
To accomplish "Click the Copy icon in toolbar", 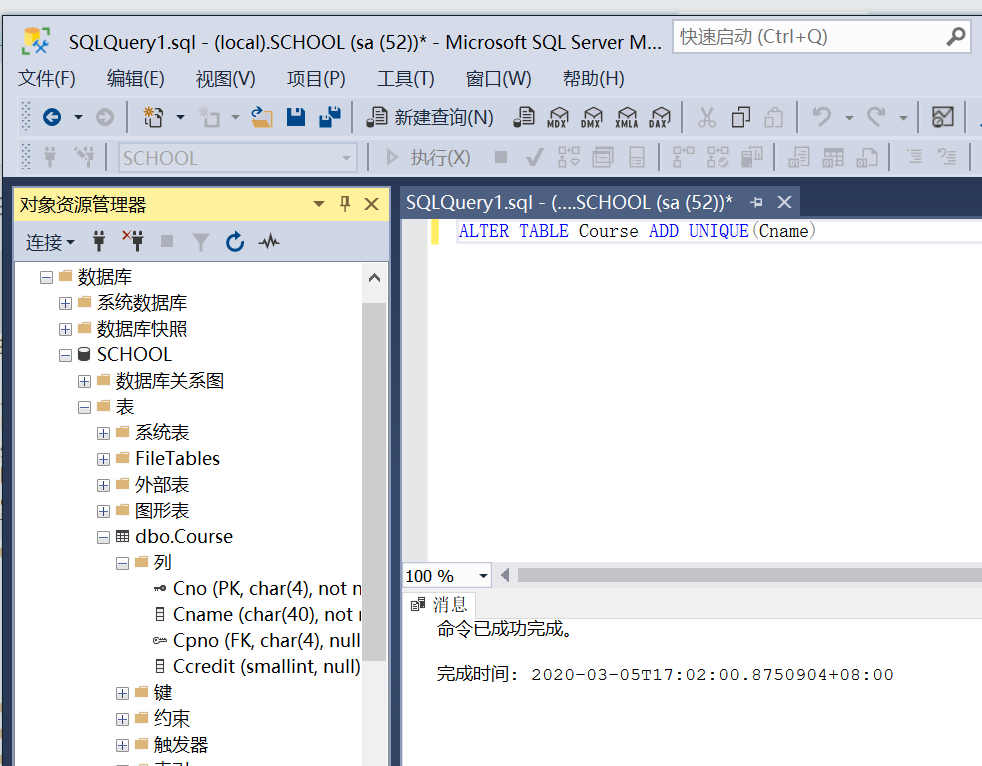I will pos(741,117).
